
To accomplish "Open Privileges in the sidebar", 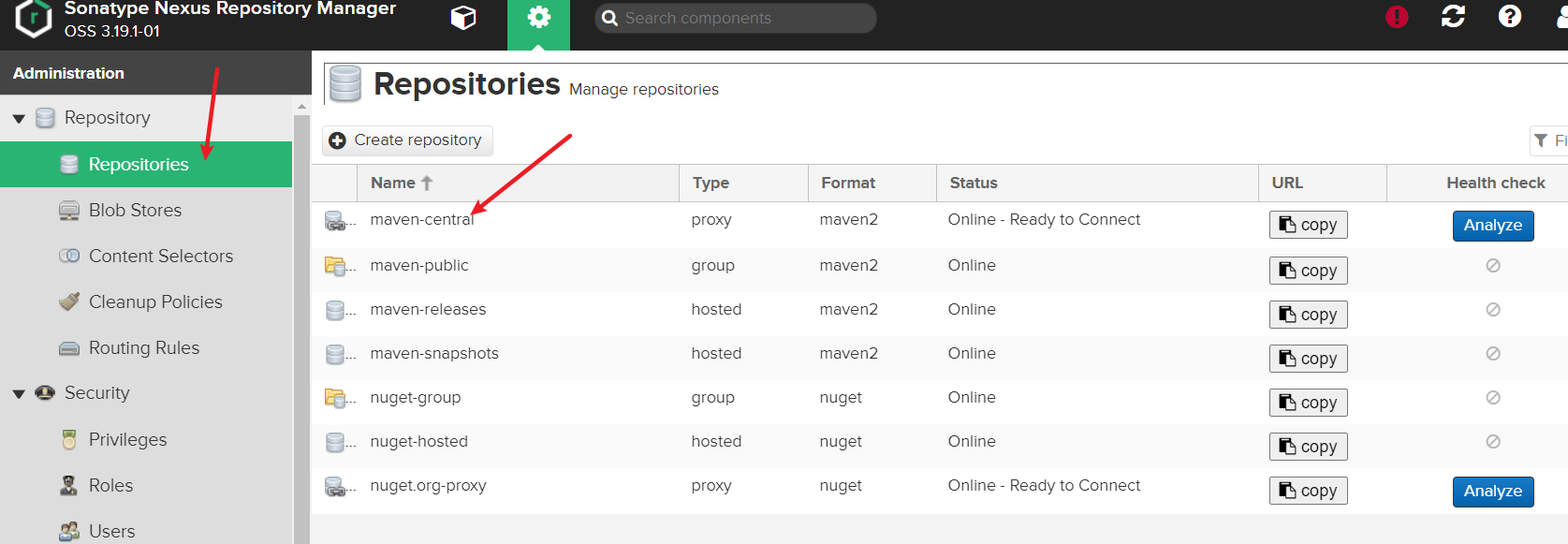I will [146, 439].
